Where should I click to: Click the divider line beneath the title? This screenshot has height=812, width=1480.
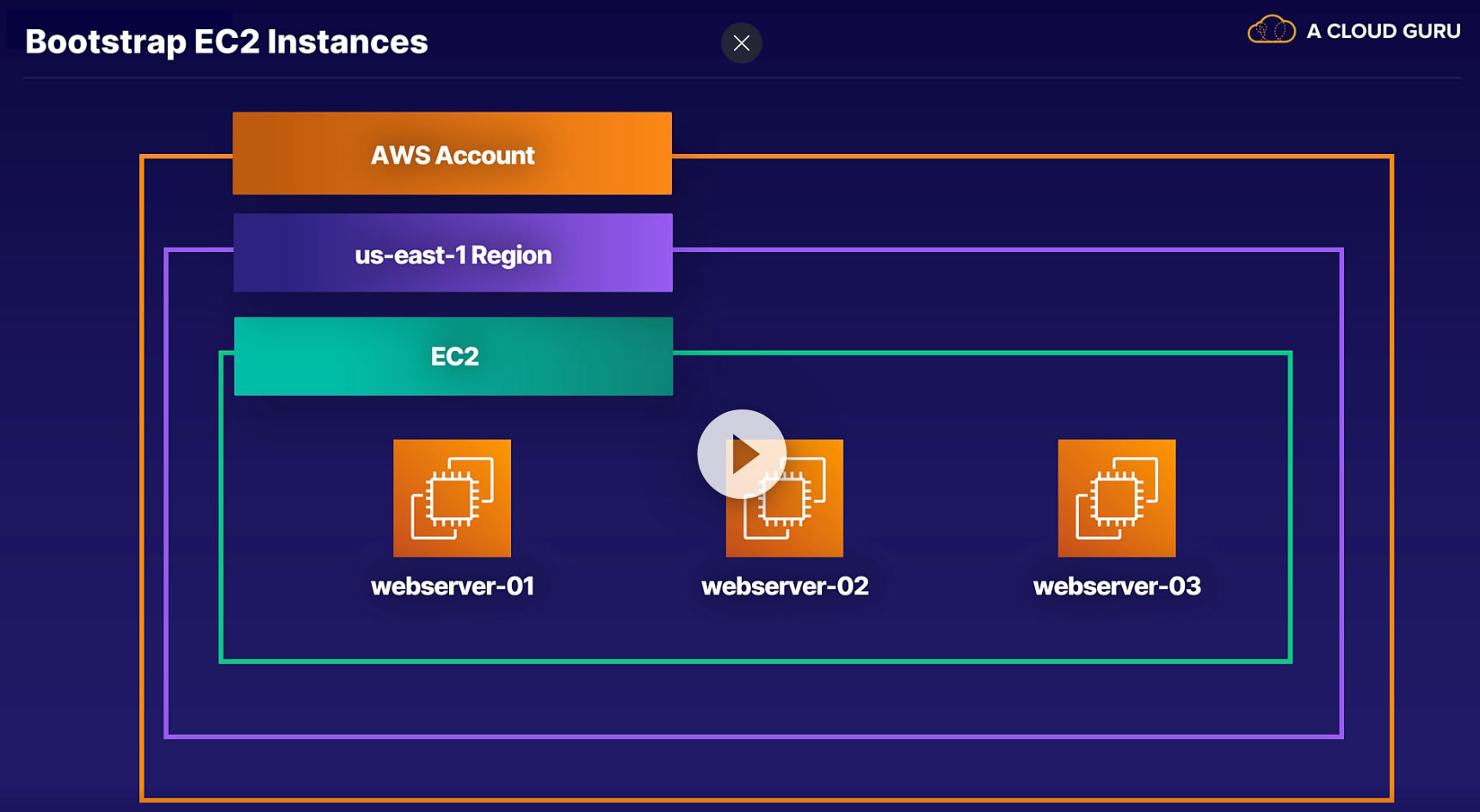[x=740, y=78]
